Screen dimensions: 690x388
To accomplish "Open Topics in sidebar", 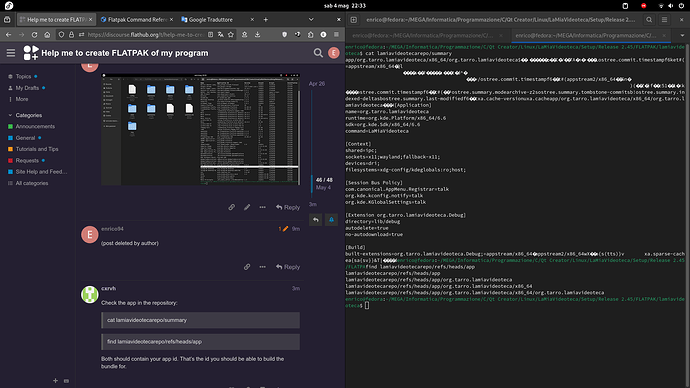I will pyautogui.click(x=23, y=77).
